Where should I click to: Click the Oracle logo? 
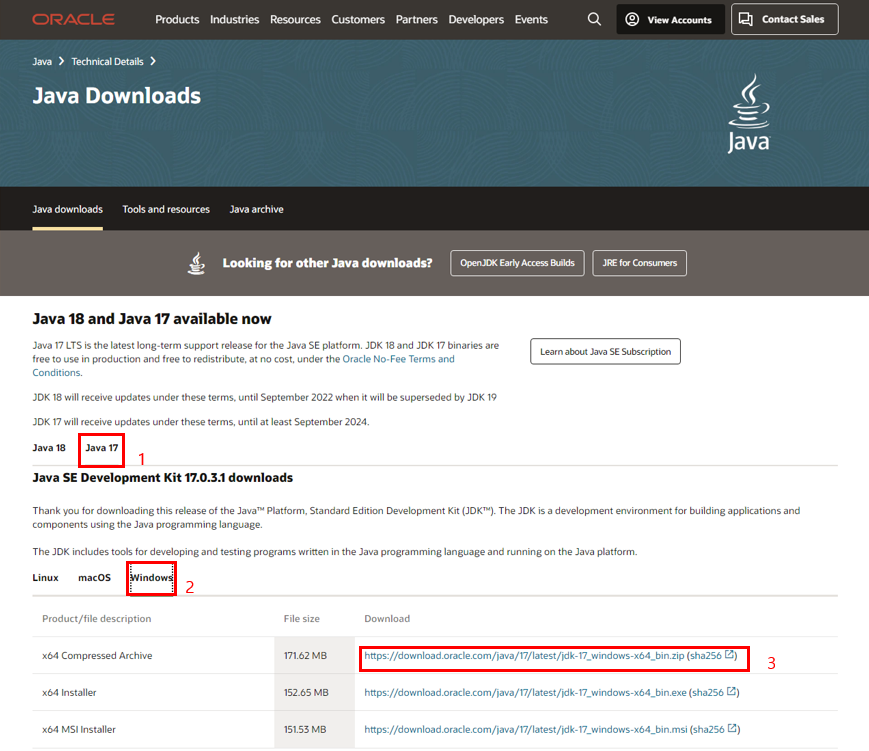[74, 19]
